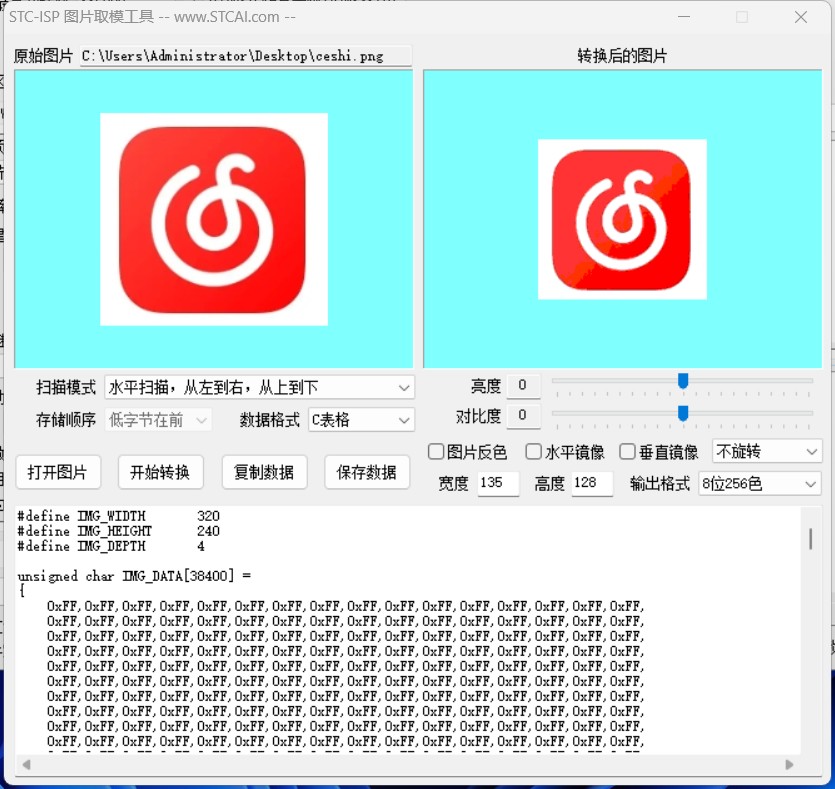Open the 扫描模式 dropdown
835x789 pixels.
click(x=259, y=388)
